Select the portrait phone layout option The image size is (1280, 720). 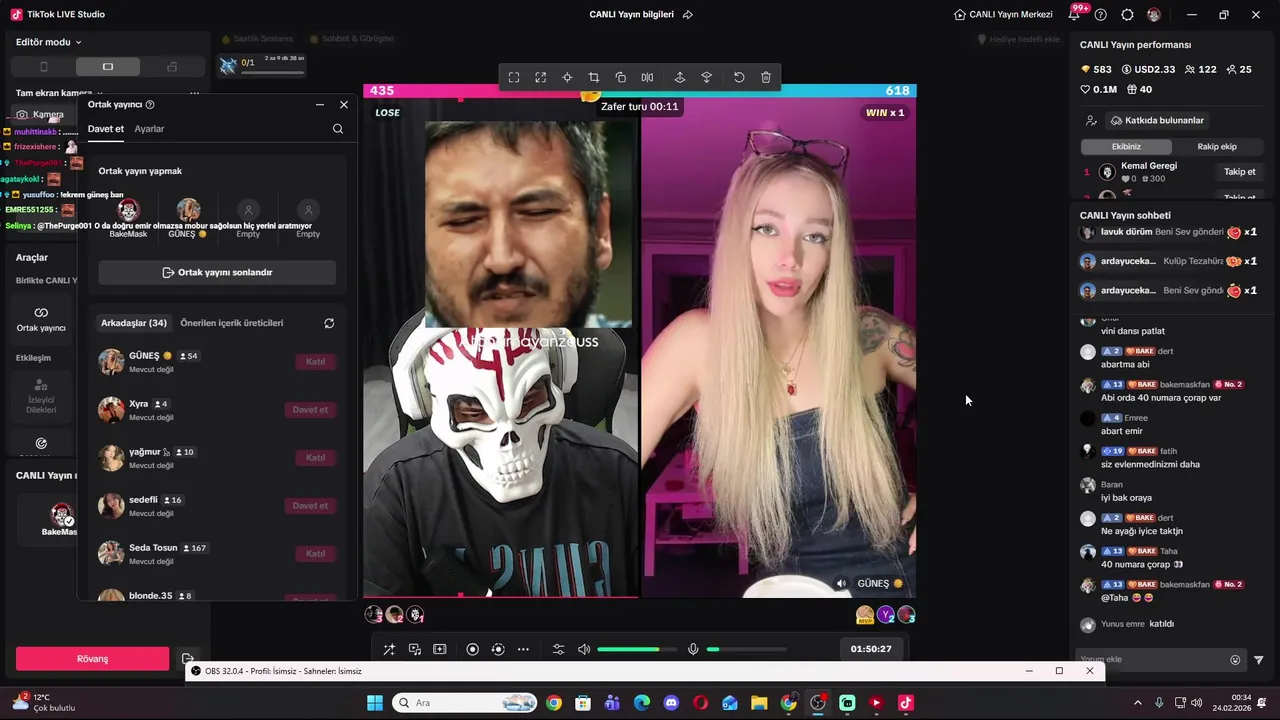tap(43, 67)
